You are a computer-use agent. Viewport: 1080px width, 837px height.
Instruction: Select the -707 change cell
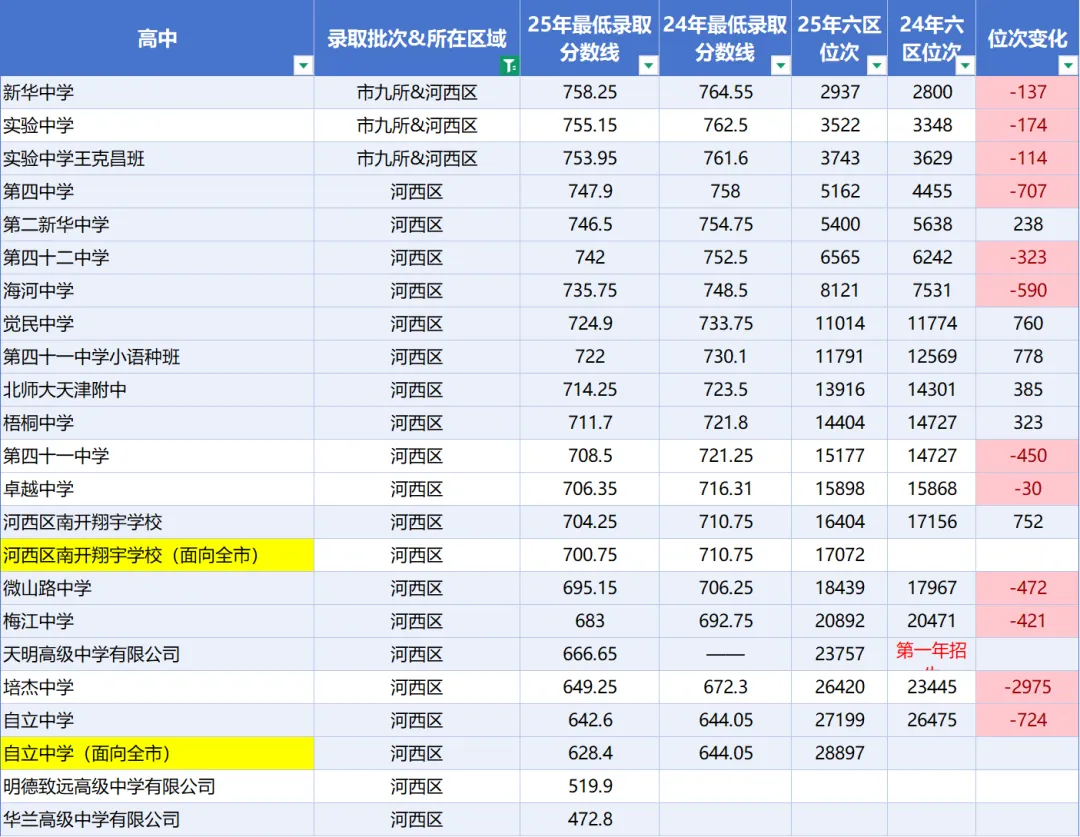pyautogui.click(x=1028, y=192)
